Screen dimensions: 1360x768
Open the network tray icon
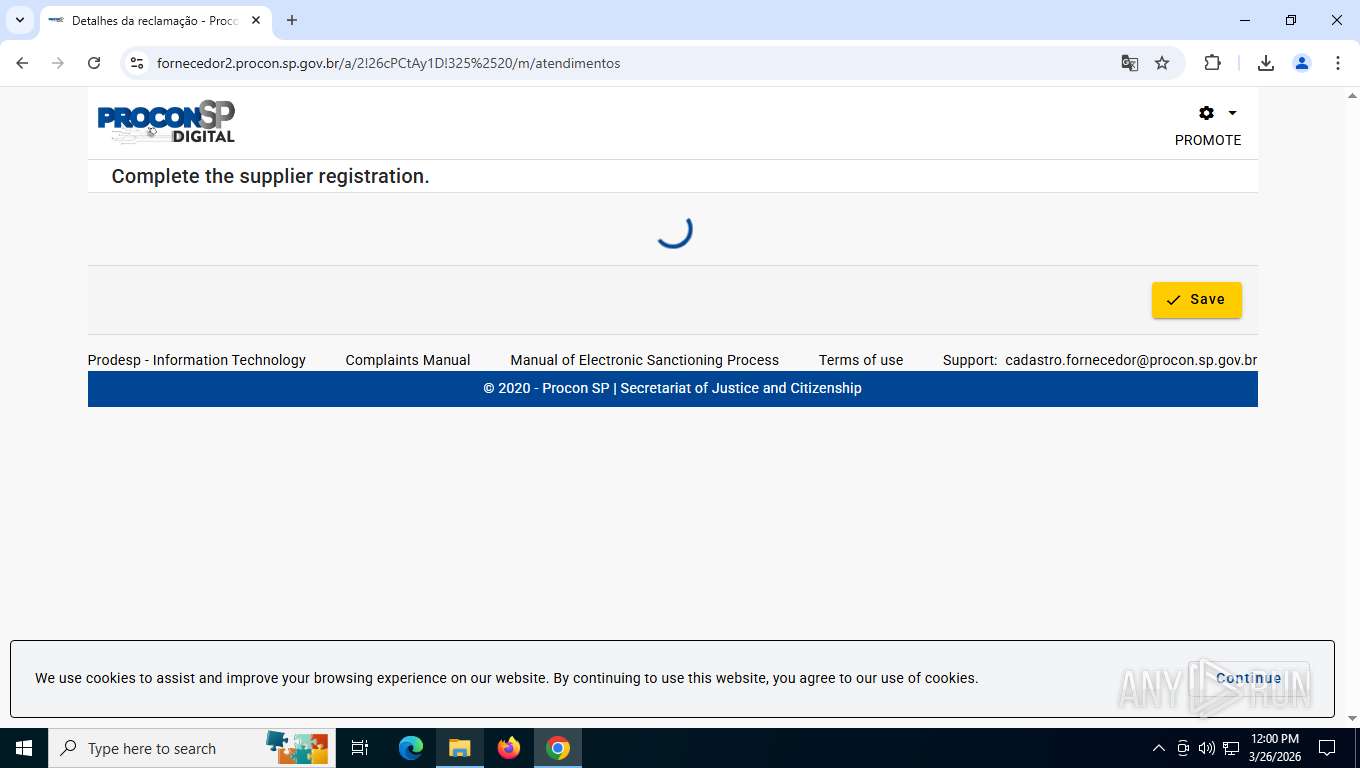[1231, 748]
